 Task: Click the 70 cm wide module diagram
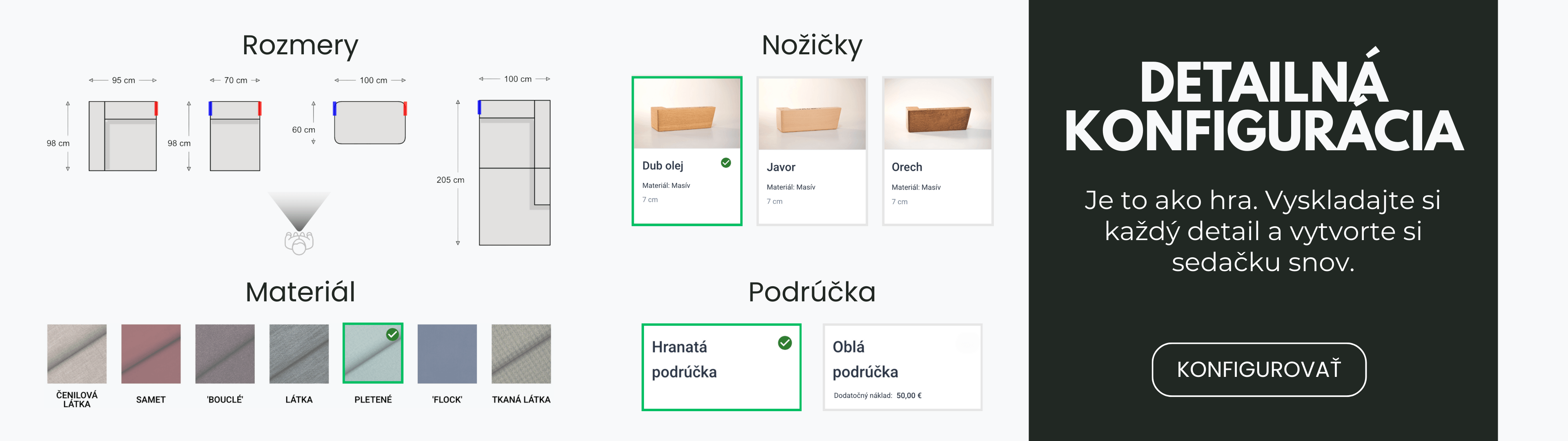(x=235, y=136)
